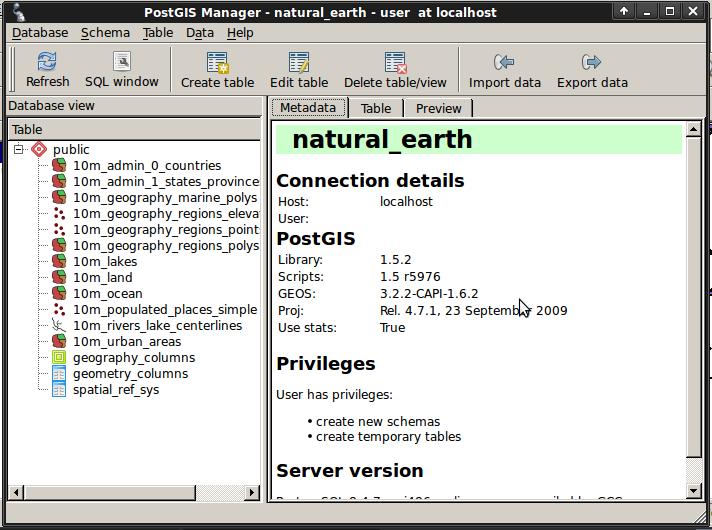The image size is (712, 530).
Task: Click tree horizontal scrollbar left arrow
Action: click(16, 492)
